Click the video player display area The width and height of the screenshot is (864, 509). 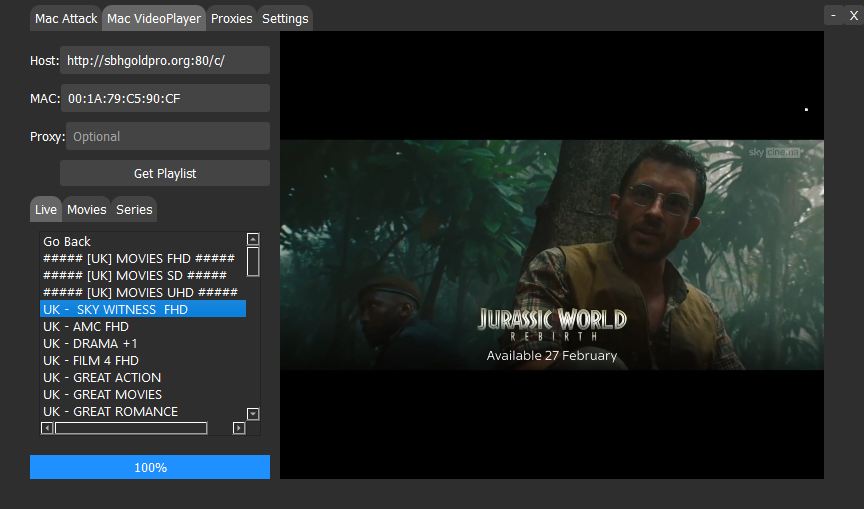(x=552, y=254)
